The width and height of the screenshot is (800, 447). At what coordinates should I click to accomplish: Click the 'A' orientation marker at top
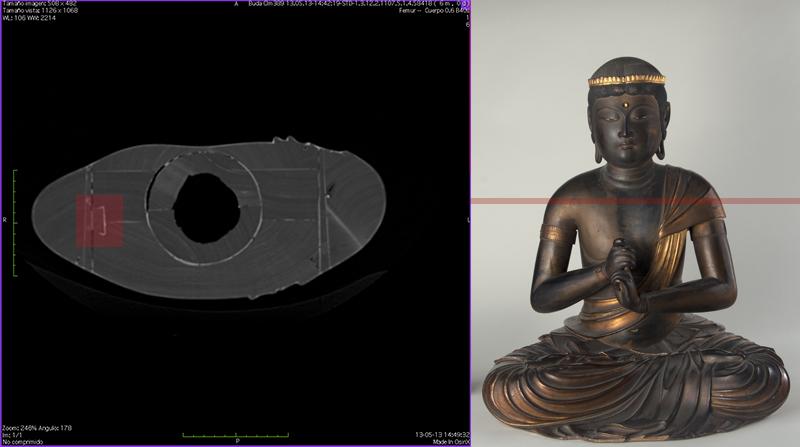[x=235, y=5]
